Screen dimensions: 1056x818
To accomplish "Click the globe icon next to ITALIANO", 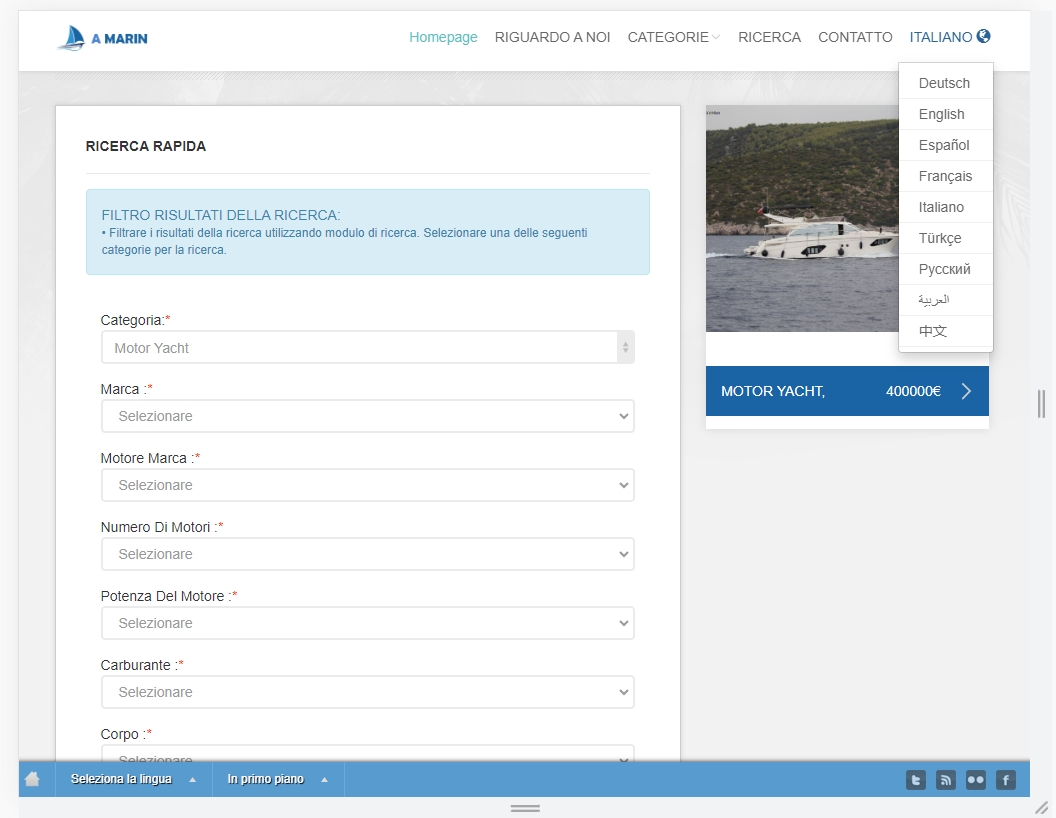I will click(983, 36).
